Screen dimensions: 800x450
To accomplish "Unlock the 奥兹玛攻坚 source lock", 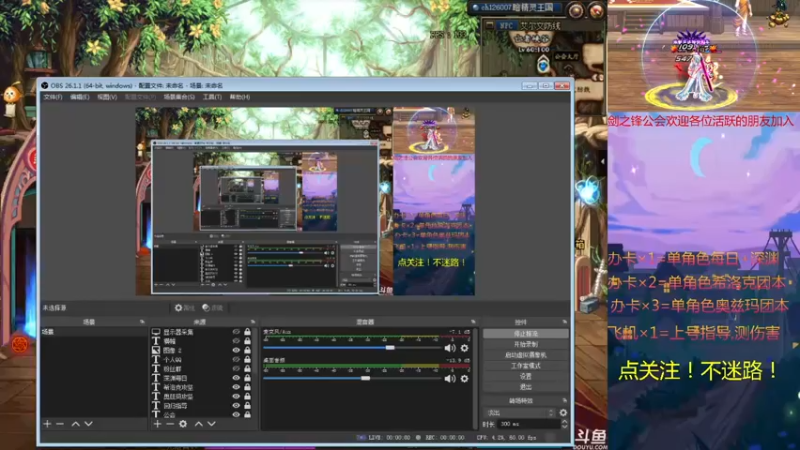I will click(x=247, y=396).
